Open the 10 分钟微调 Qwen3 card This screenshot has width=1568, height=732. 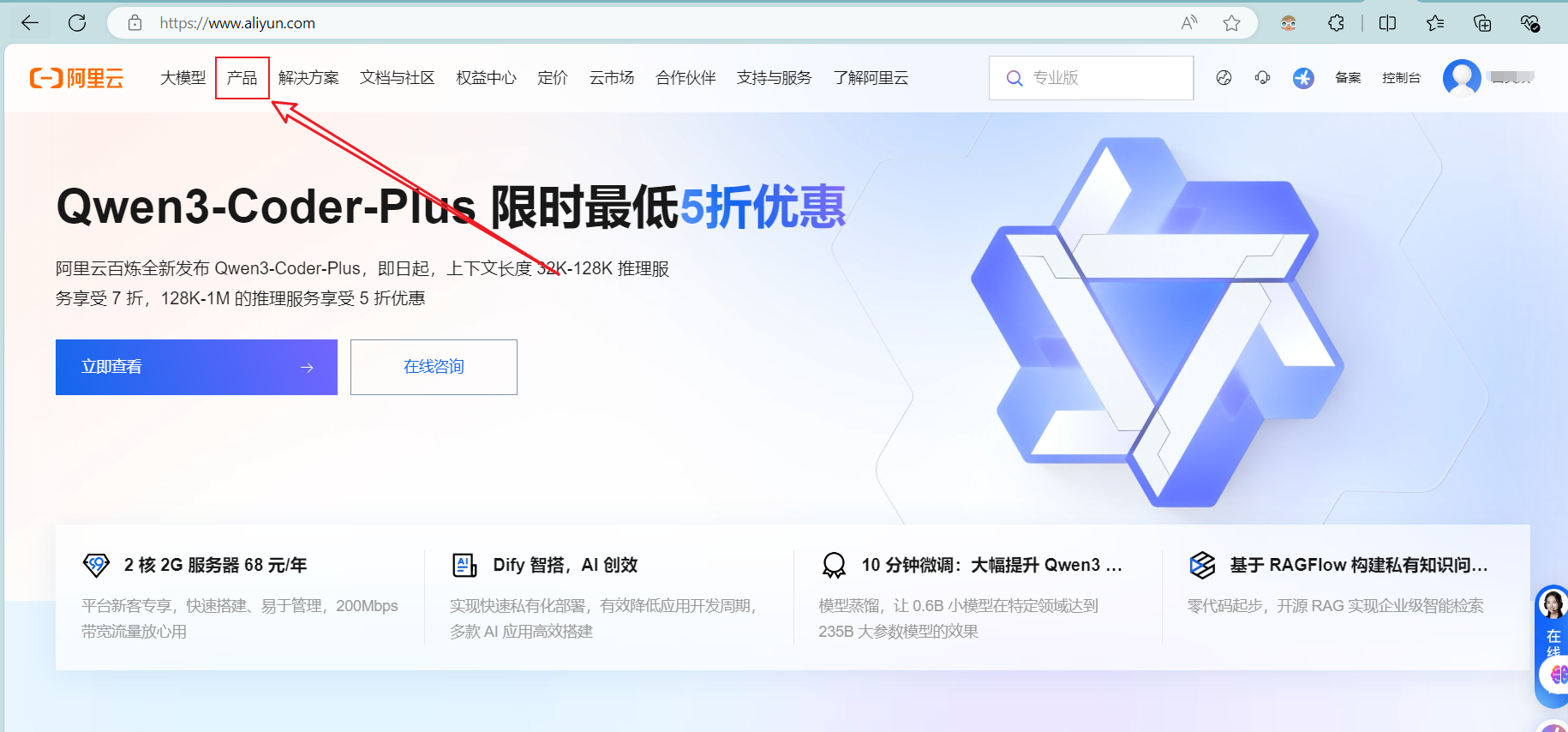pos(977,597)
